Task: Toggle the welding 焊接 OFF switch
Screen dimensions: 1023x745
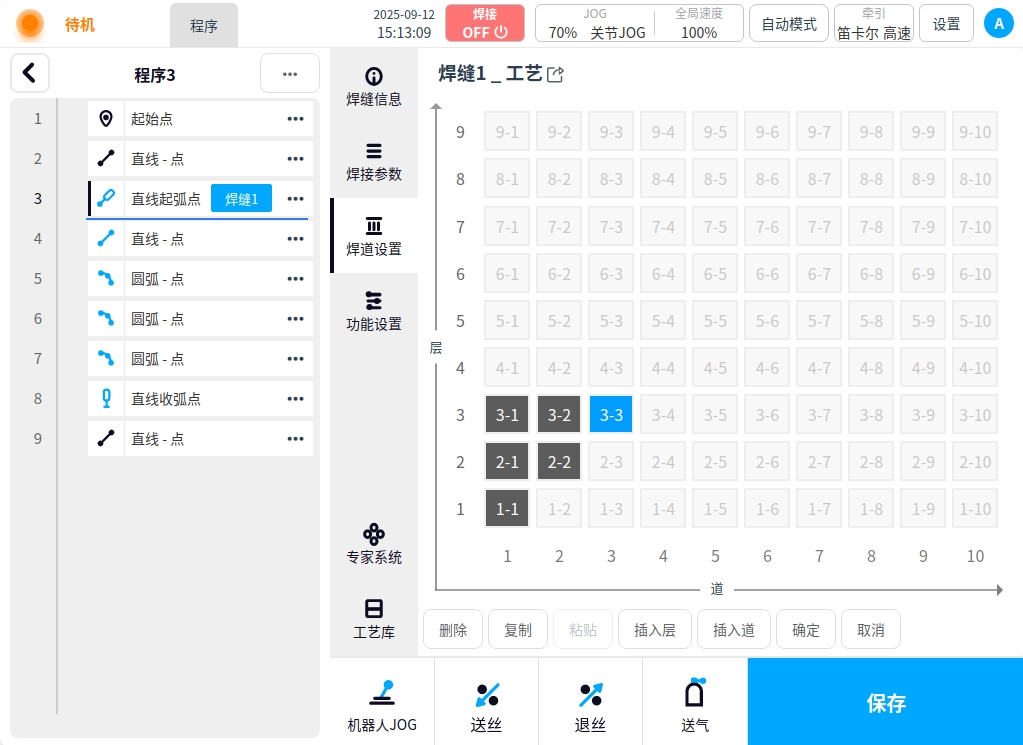Action: coord(485,23)
